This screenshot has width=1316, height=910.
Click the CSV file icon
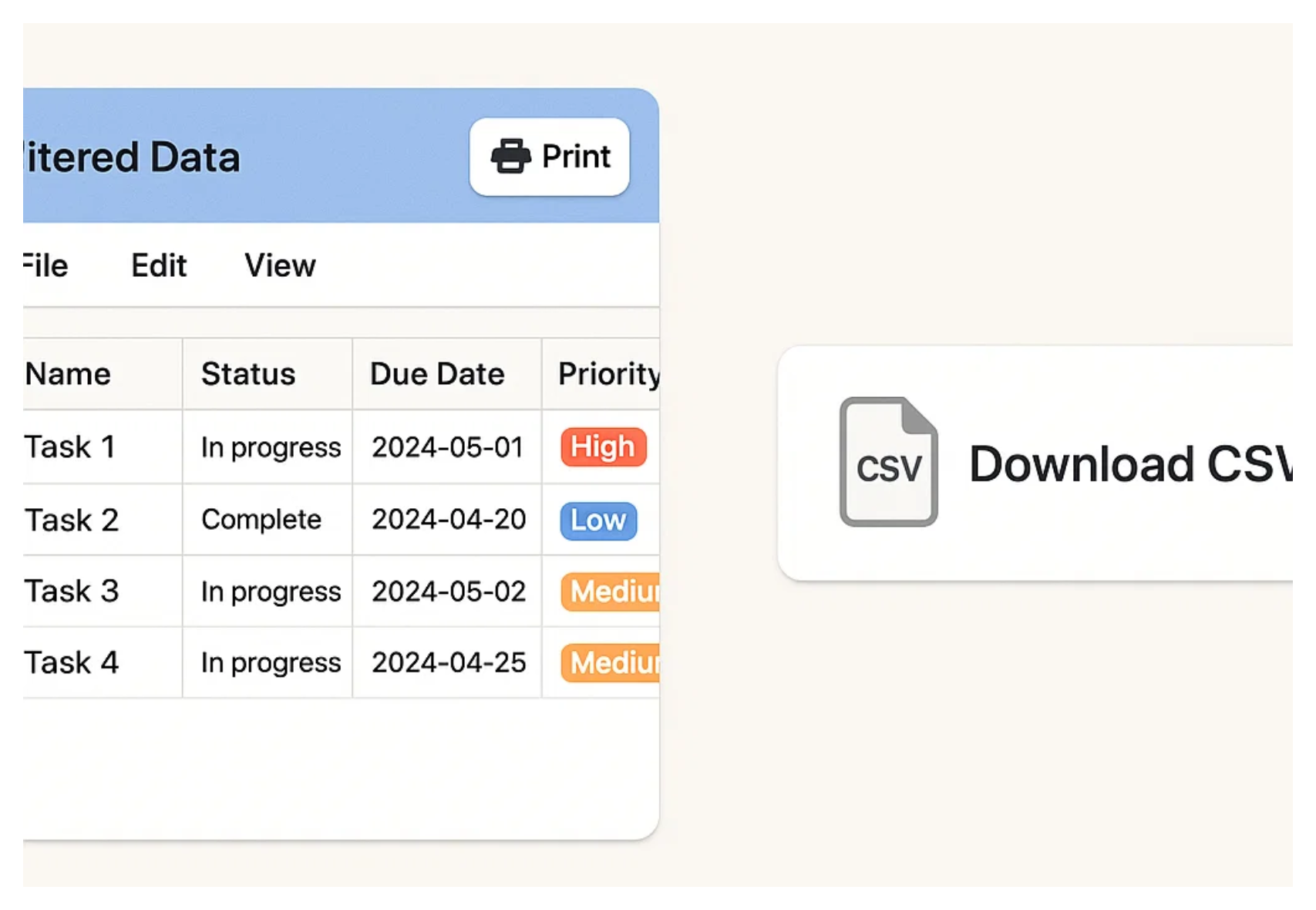888,462
